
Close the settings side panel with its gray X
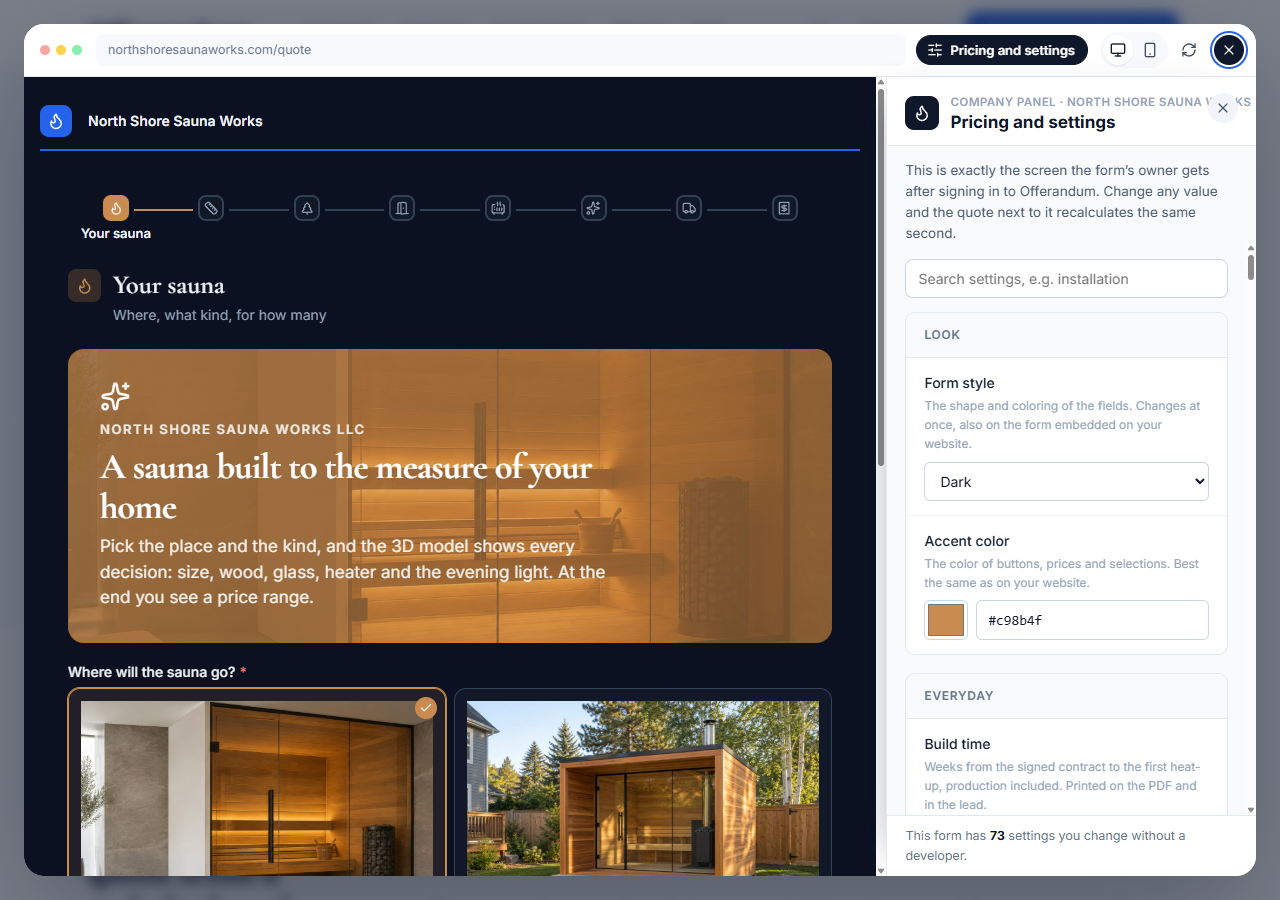click(x=1223, y=108)
